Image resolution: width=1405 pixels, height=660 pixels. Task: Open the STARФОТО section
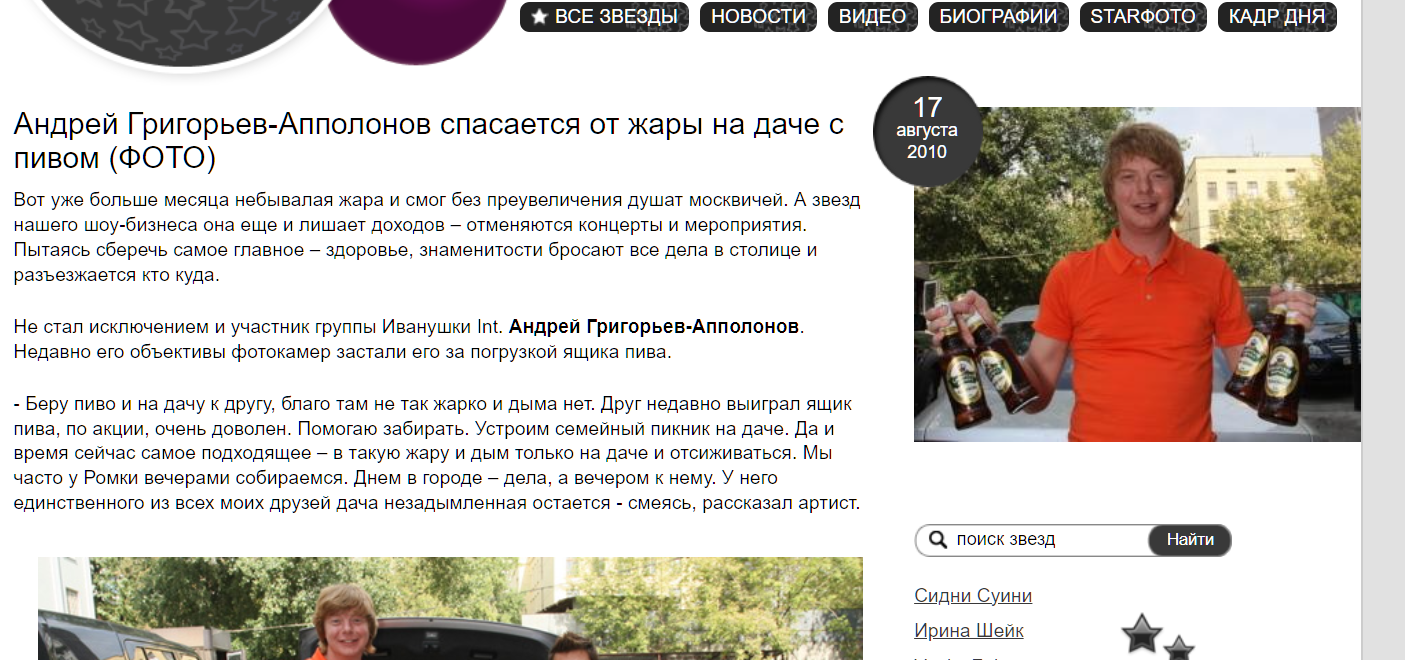pyautogui.click(x=1143, y=17)
